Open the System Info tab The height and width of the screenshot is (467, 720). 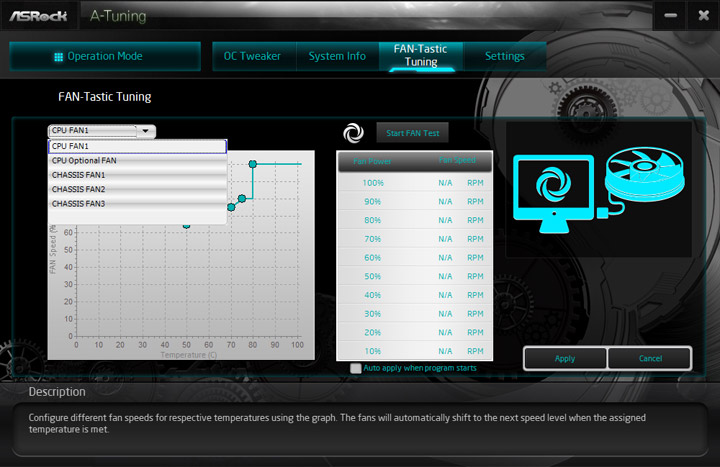tap(338, 56)
